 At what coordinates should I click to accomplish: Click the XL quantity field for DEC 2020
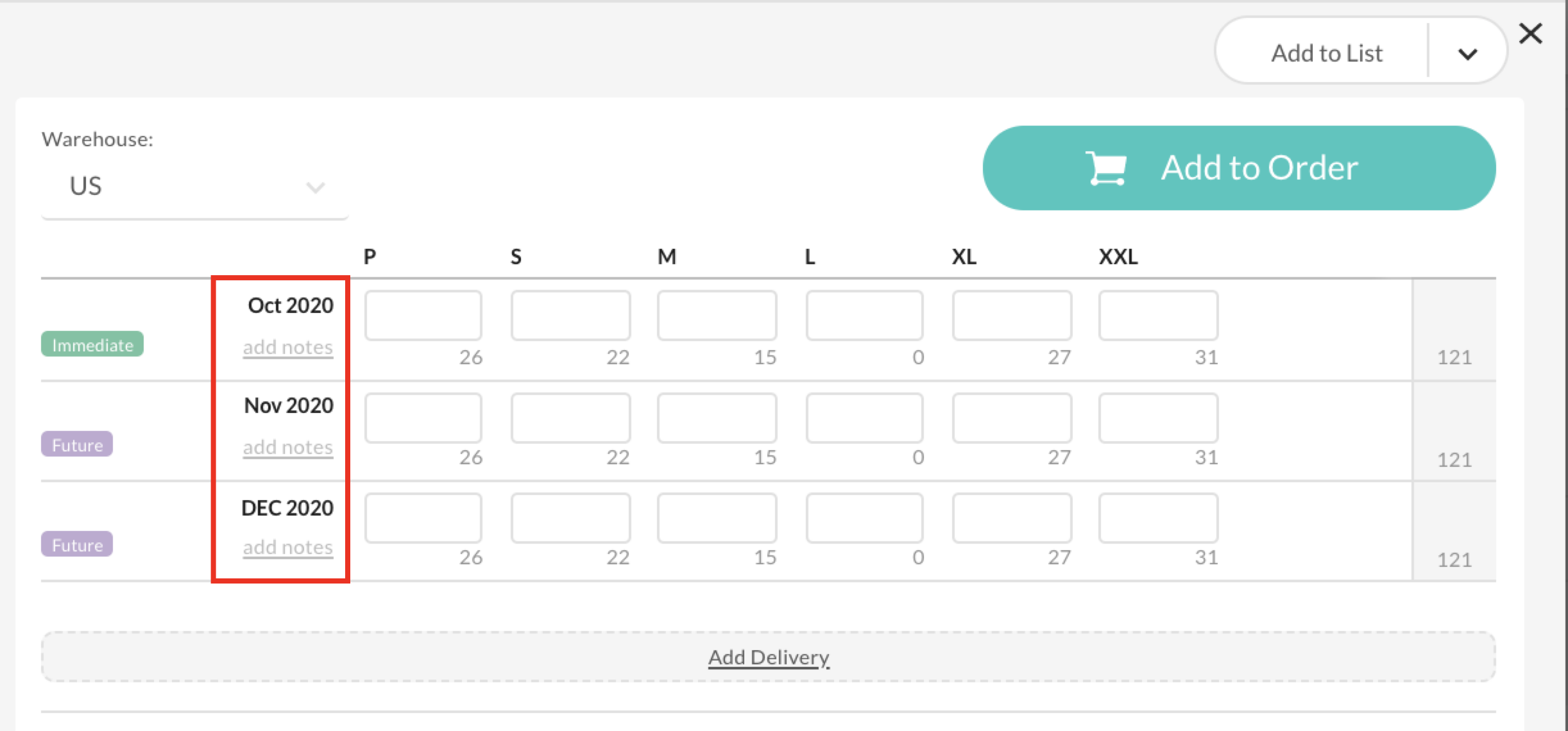(1011, 517)
